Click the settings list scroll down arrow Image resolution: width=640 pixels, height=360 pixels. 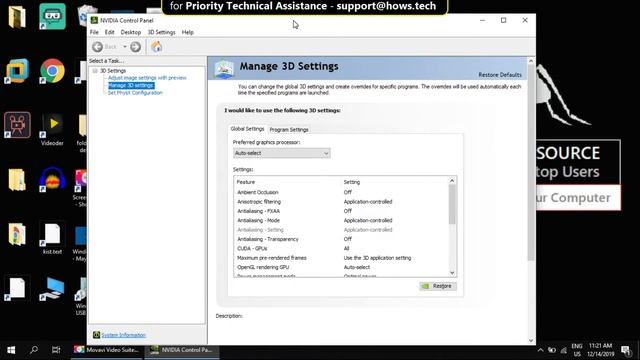(x=452, y=273)
